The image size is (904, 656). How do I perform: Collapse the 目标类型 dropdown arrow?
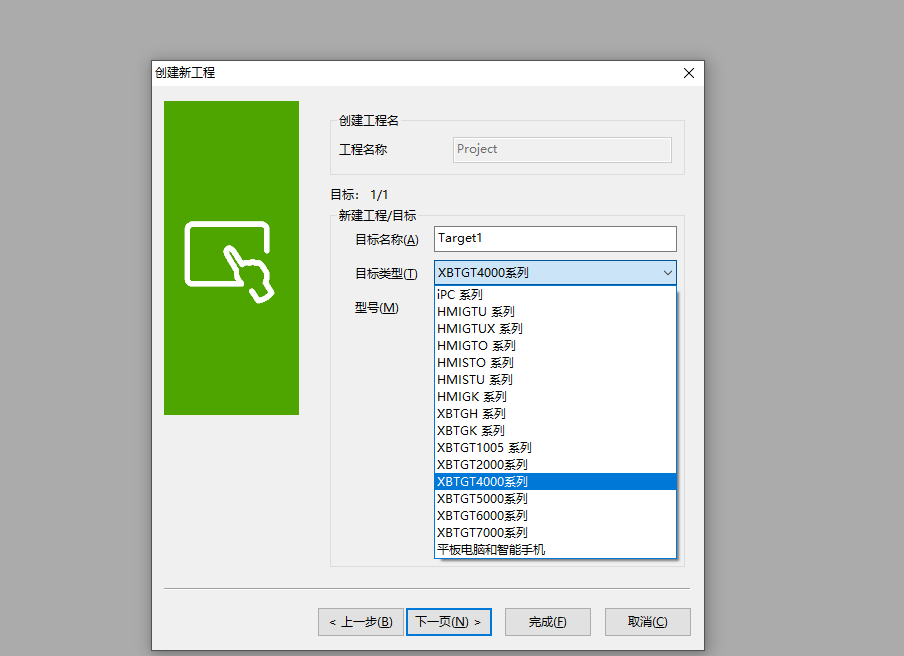coord(667,273)
